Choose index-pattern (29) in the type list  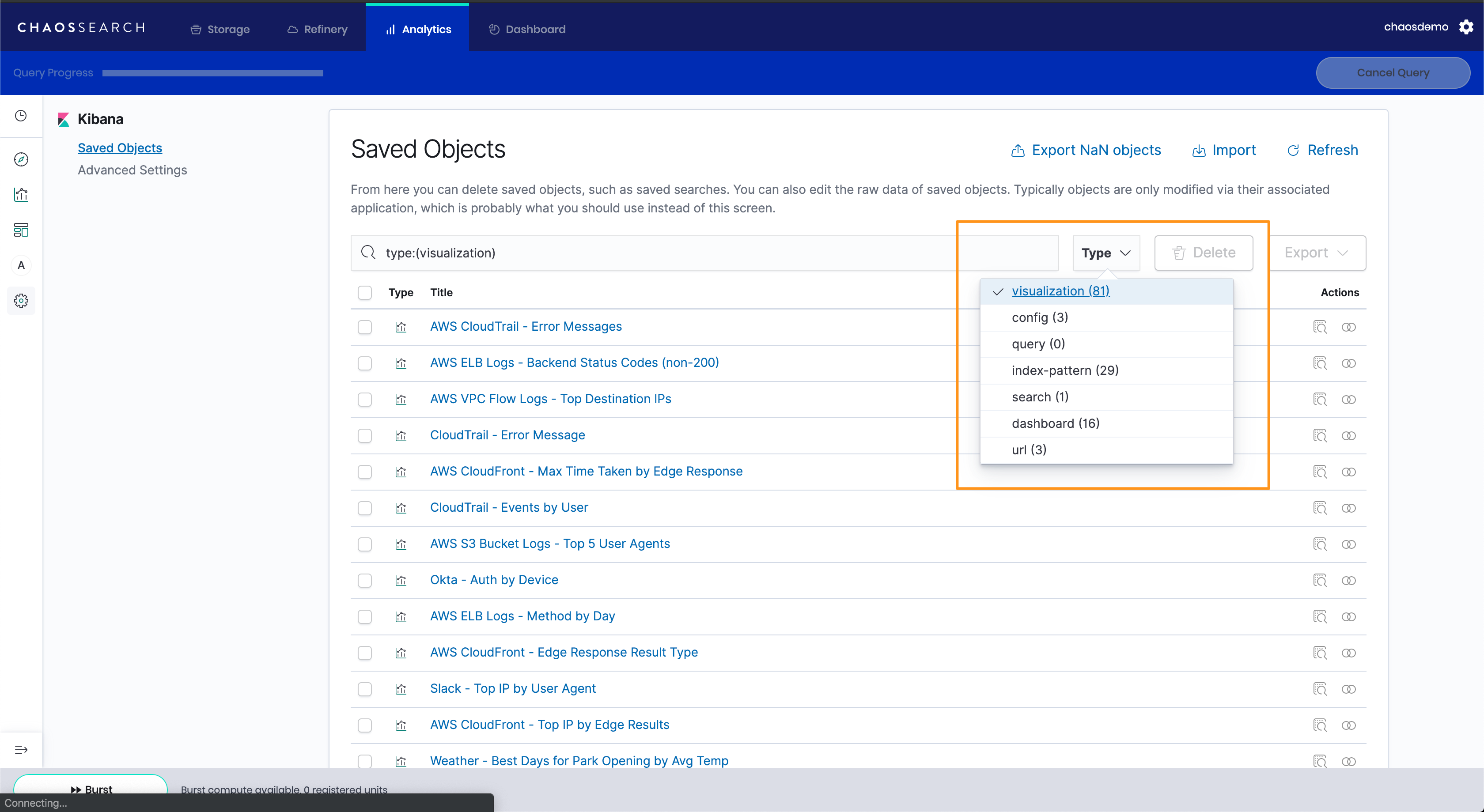click(x=1064, y=370)
